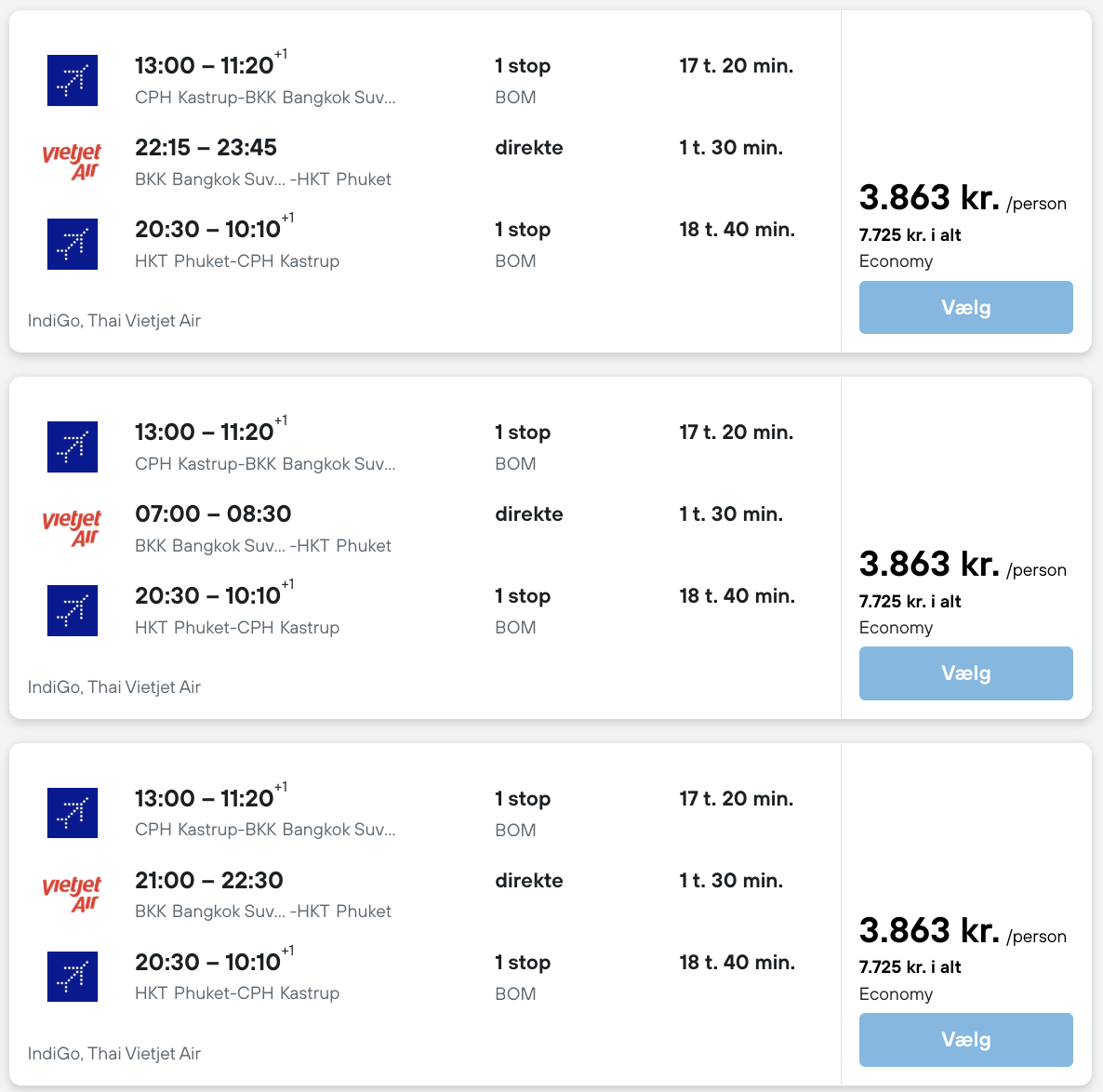Click IndiGo return logo in the 21:00 Vietjet itinerary
The height and width of the screenshot is (1092, 1103).
coord(73,977)
